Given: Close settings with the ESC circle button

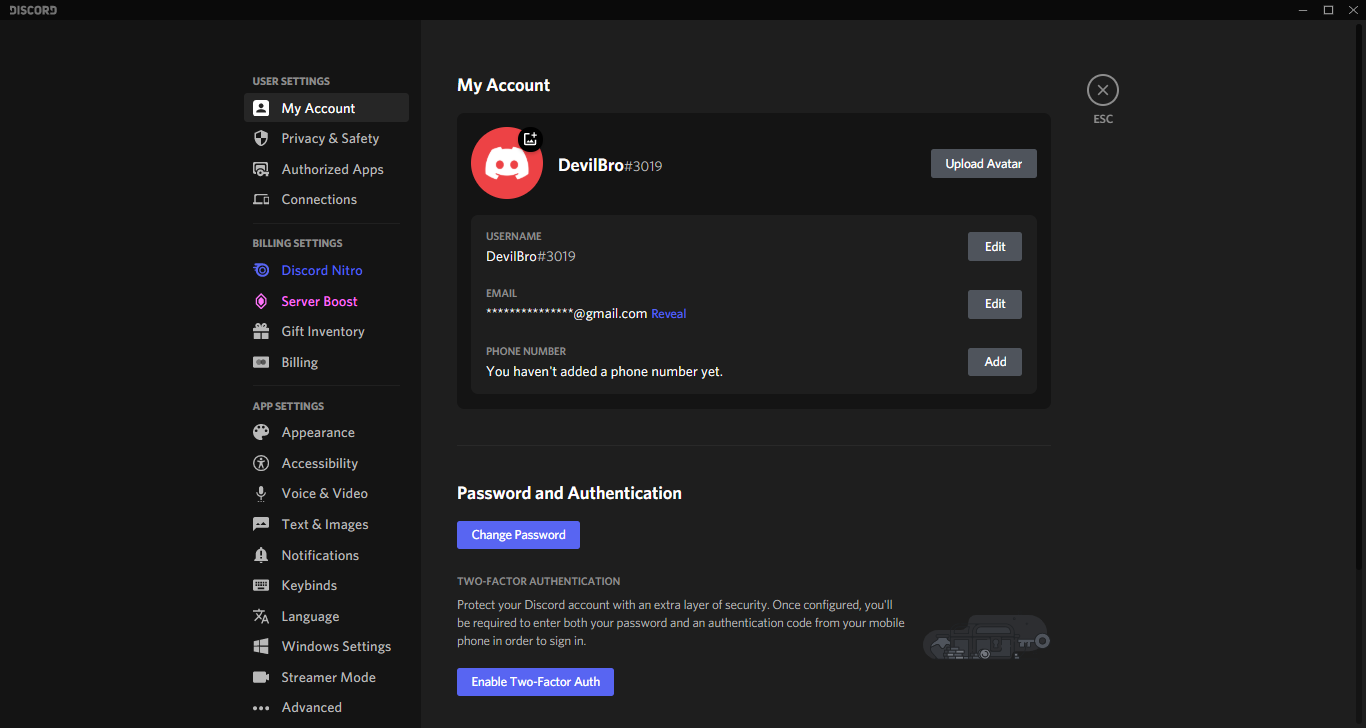Looking at the screenshot, I should (x=1103, y=90).
